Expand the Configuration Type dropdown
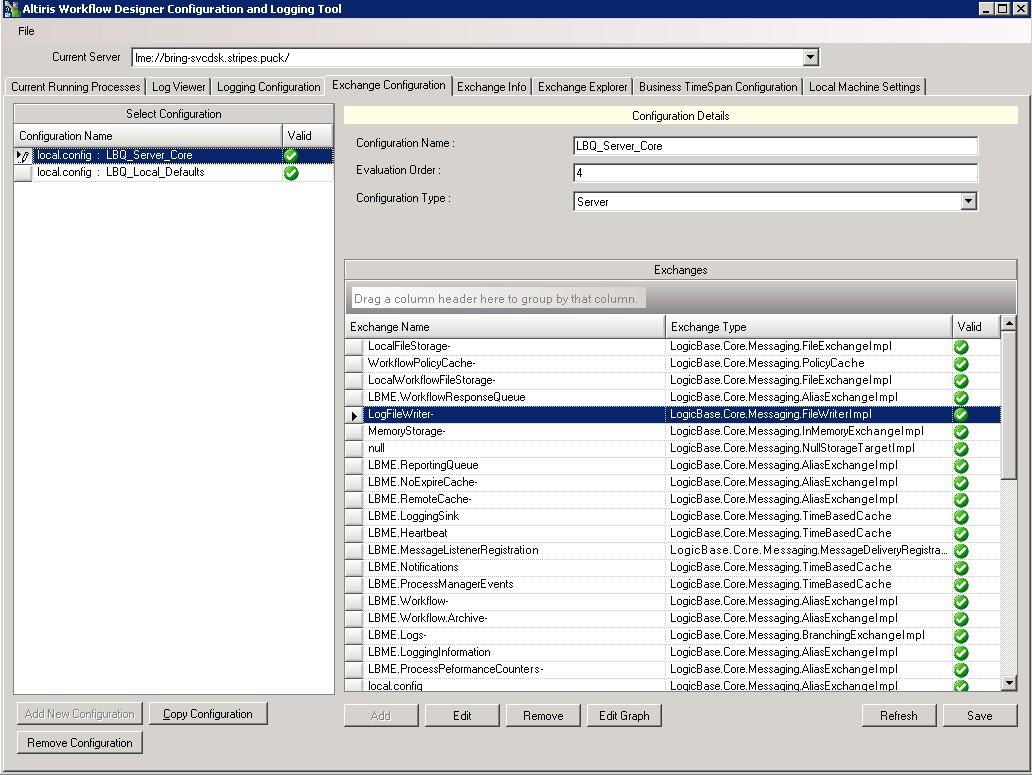 967,201
